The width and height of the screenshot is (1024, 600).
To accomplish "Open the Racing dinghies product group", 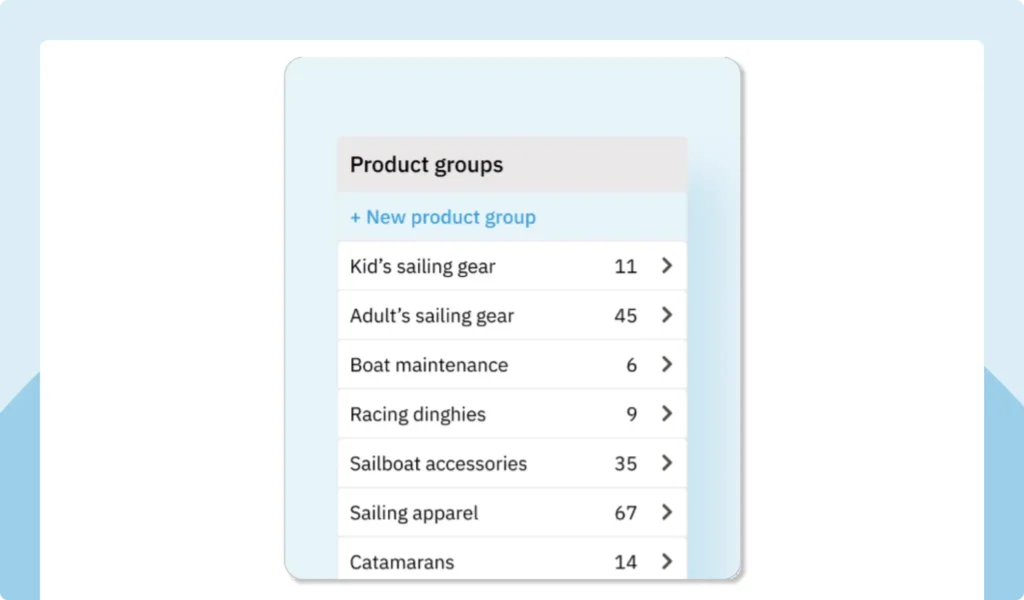I will coord(417,413).
